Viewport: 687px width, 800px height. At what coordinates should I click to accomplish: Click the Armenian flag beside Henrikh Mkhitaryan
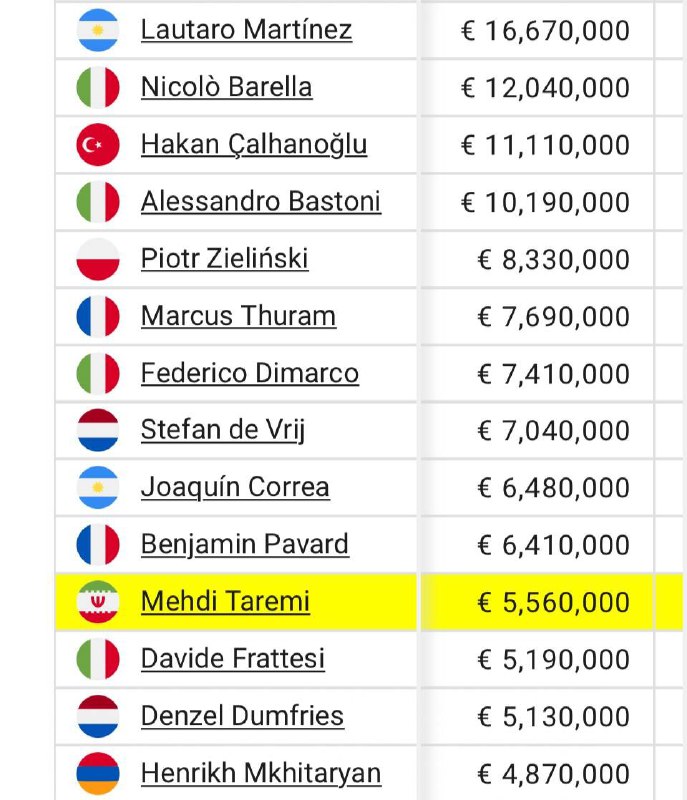click(98, 773)
